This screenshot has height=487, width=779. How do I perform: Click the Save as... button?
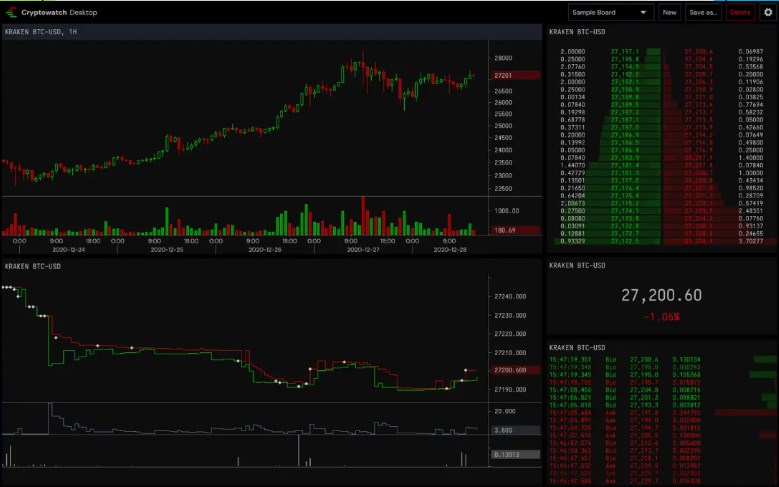(703, 12)
